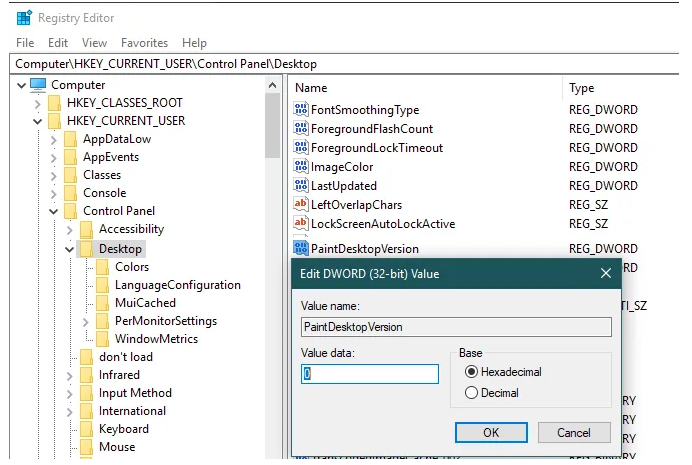Collapse the Computer root node
The image size is (692, 465).
coord(21,85)
